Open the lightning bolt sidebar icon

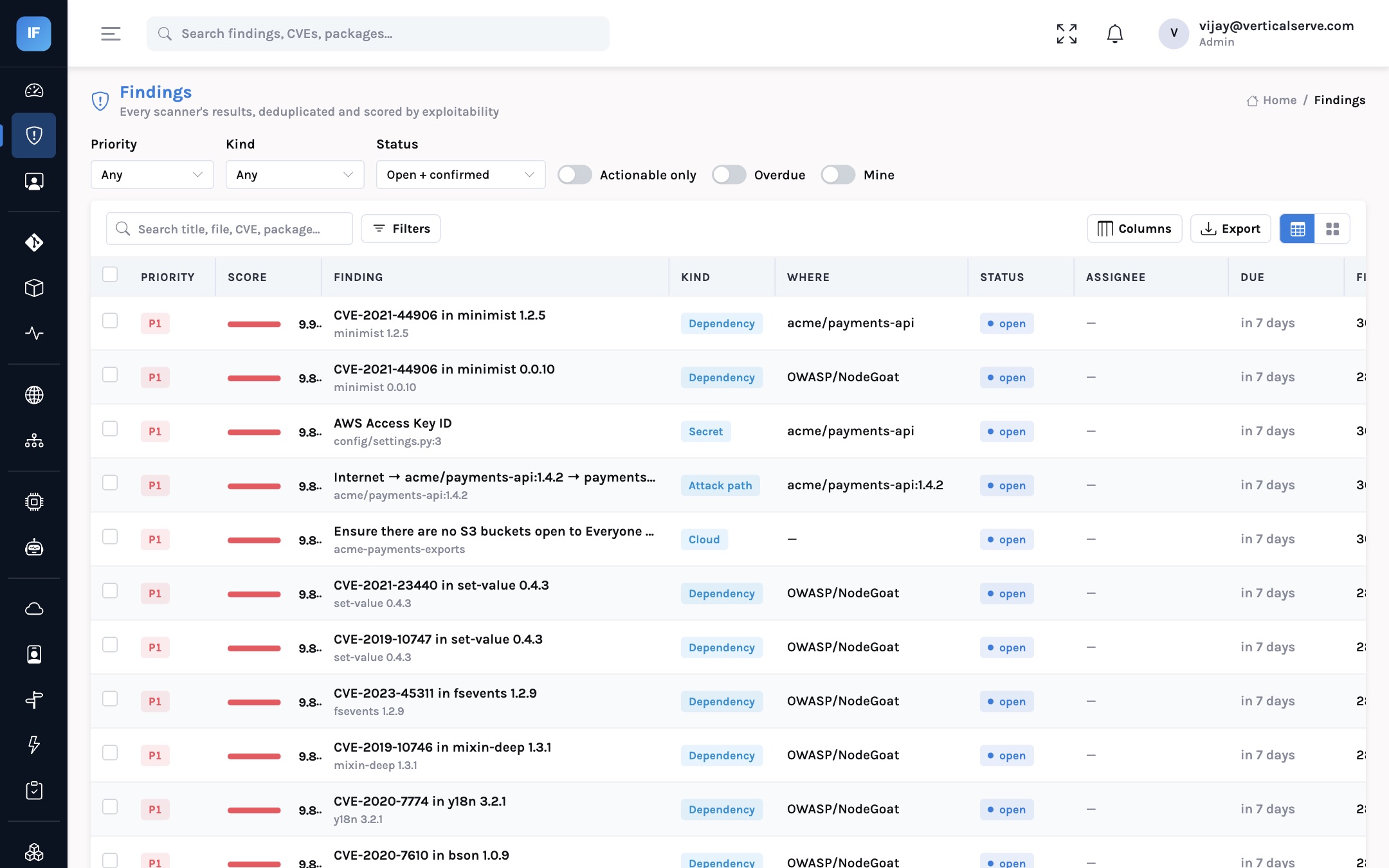coord(34,745)
